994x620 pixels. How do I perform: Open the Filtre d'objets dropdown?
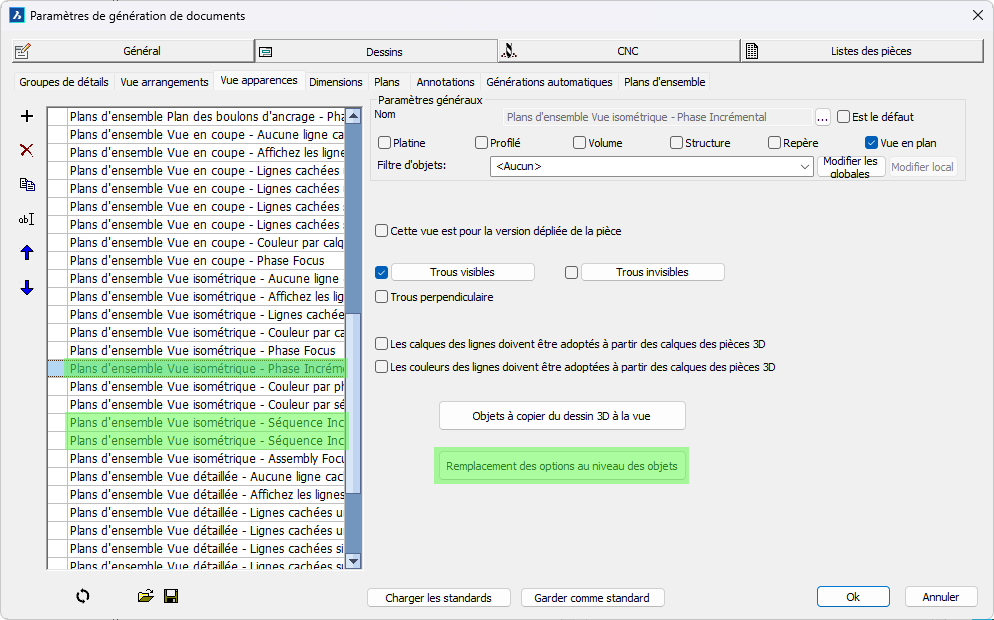coord(805,167)
